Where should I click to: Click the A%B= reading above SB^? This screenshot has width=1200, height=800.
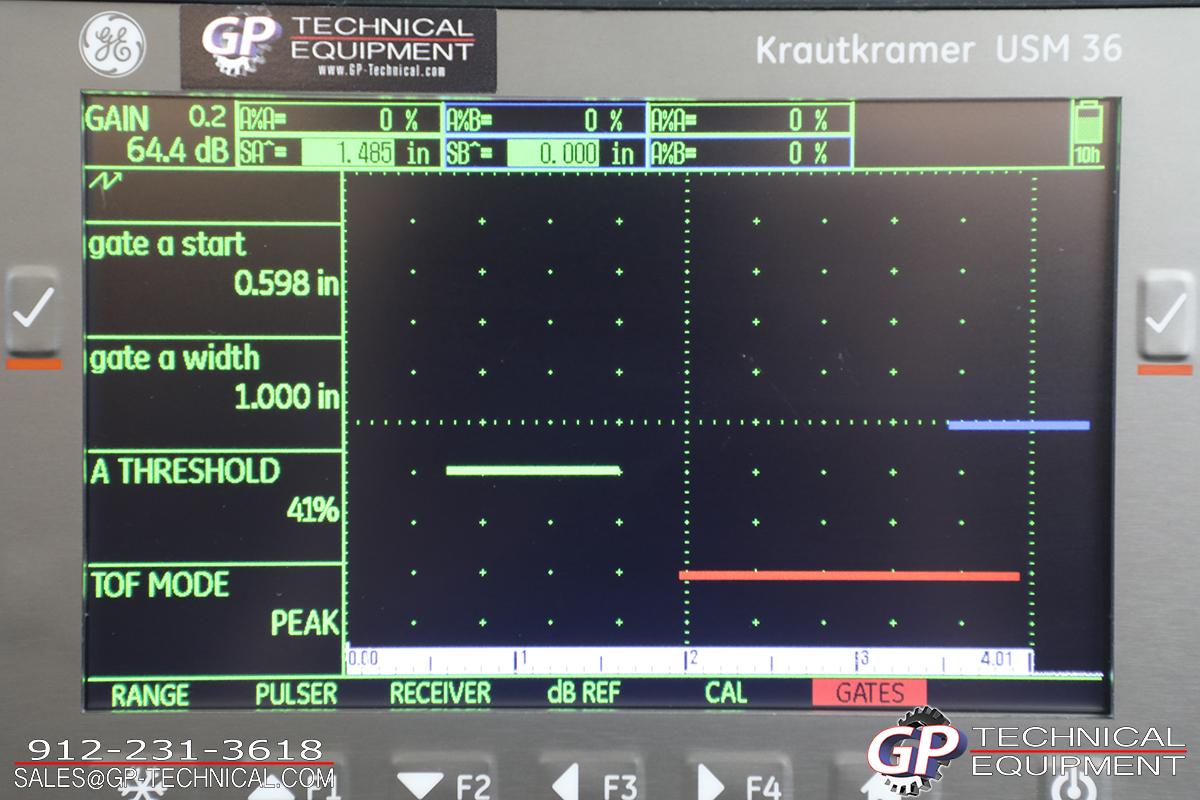point(544,120)
